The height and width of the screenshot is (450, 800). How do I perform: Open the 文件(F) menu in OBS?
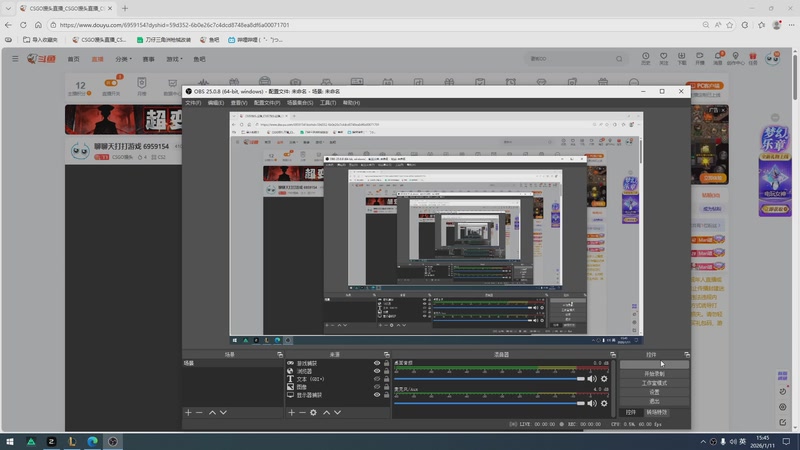tap(193, 103)
